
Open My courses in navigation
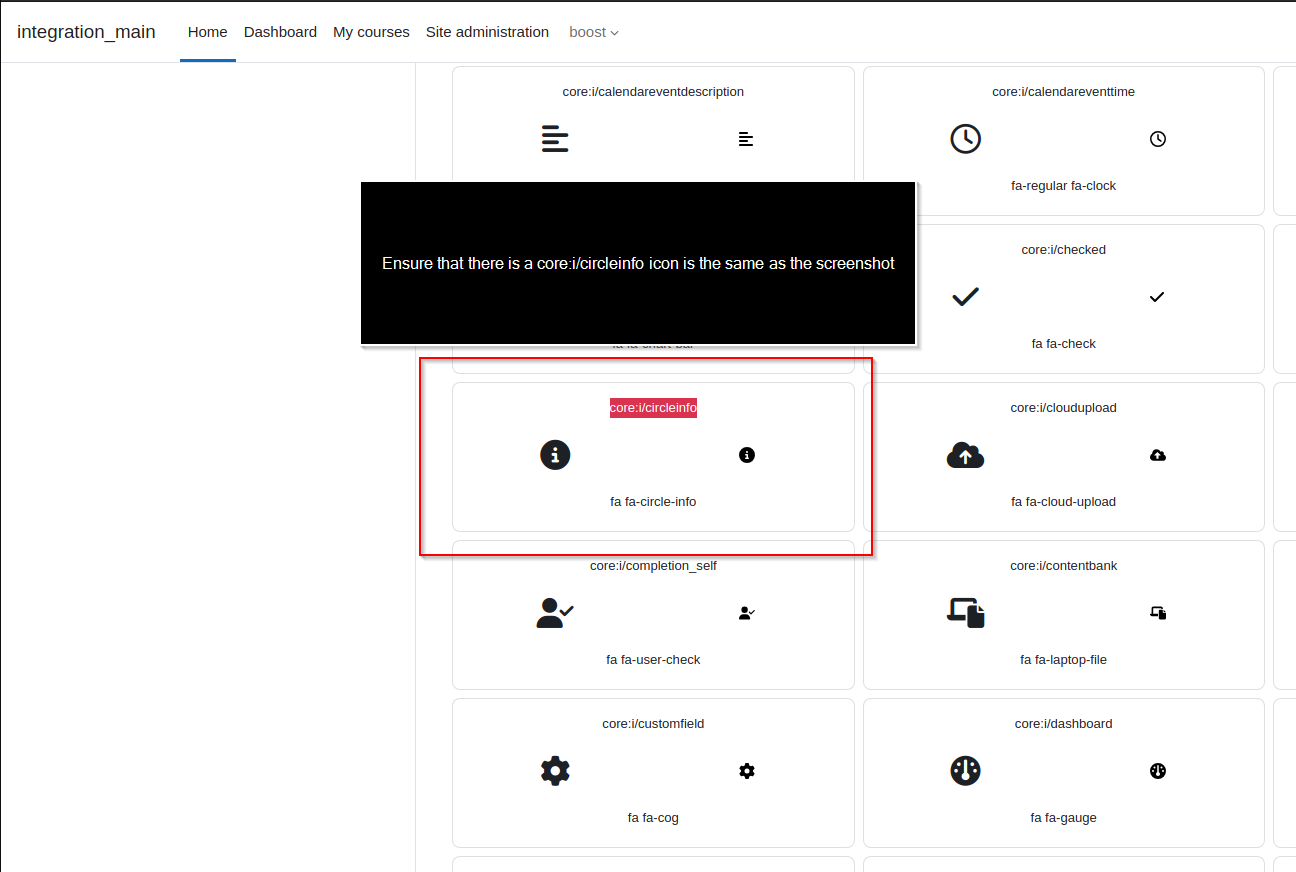pos(371,32)
